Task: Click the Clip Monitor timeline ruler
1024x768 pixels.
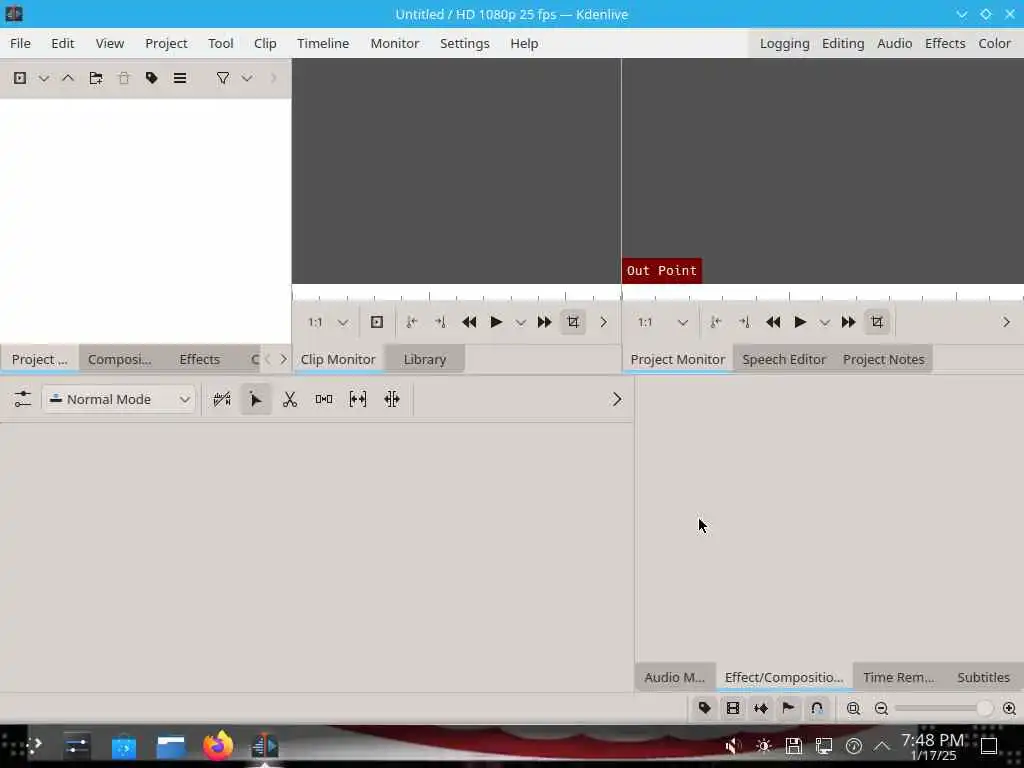Action: [x=456, y=293]
